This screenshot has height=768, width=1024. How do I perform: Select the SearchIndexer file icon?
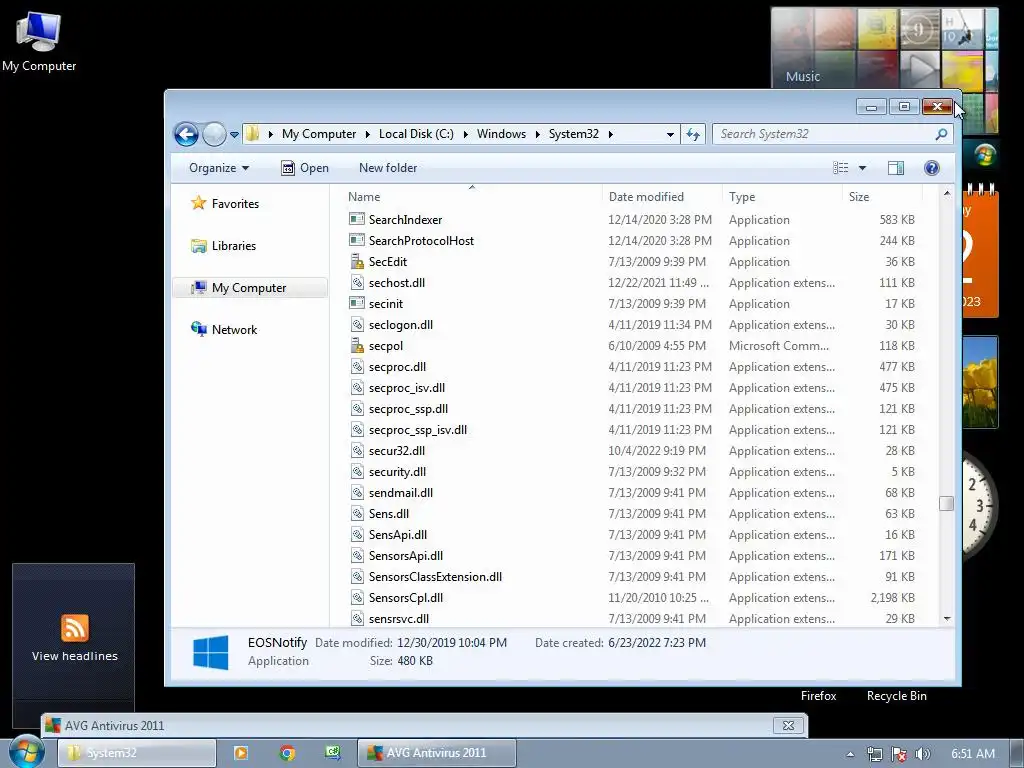point(357,219)
